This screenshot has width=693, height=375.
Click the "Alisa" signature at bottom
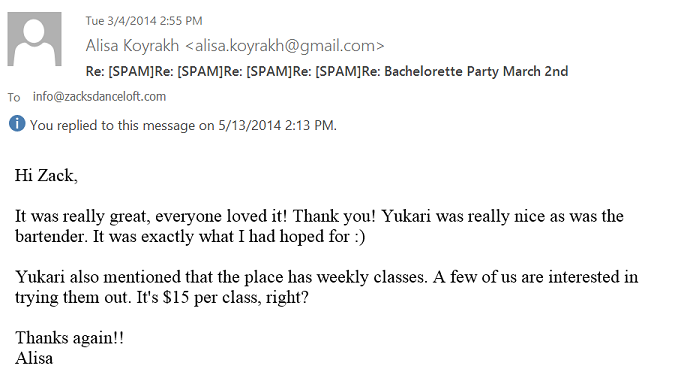pyautogui.click(x=34, y=358)
